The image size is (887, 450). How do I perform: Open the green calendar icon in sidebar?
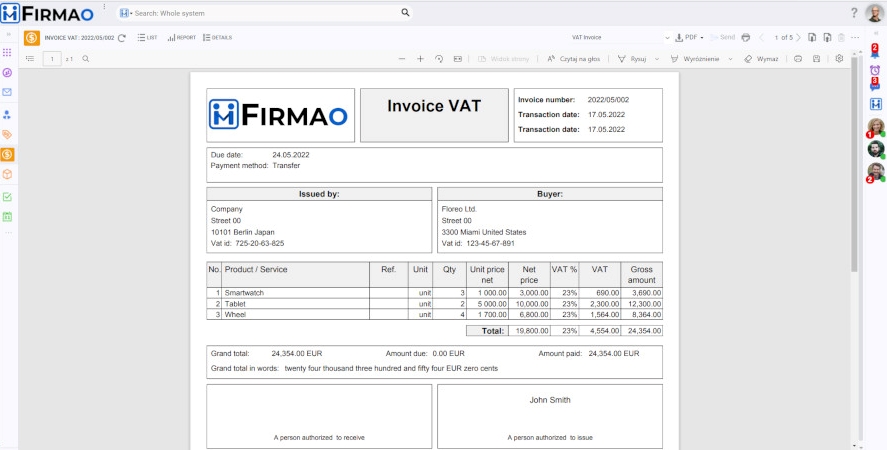[7, 216]
